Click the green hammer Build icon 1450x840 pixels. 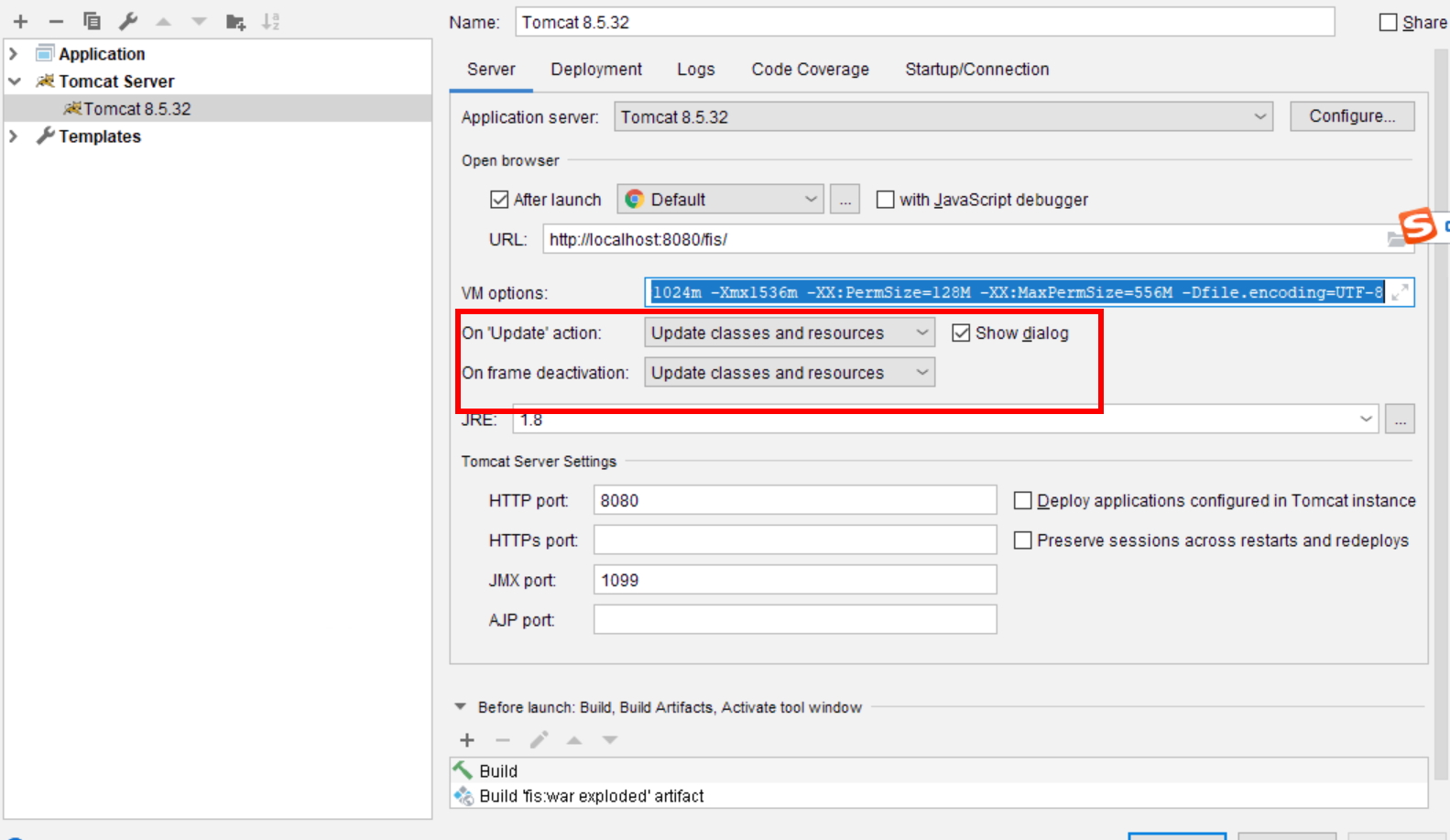point(463,770)
